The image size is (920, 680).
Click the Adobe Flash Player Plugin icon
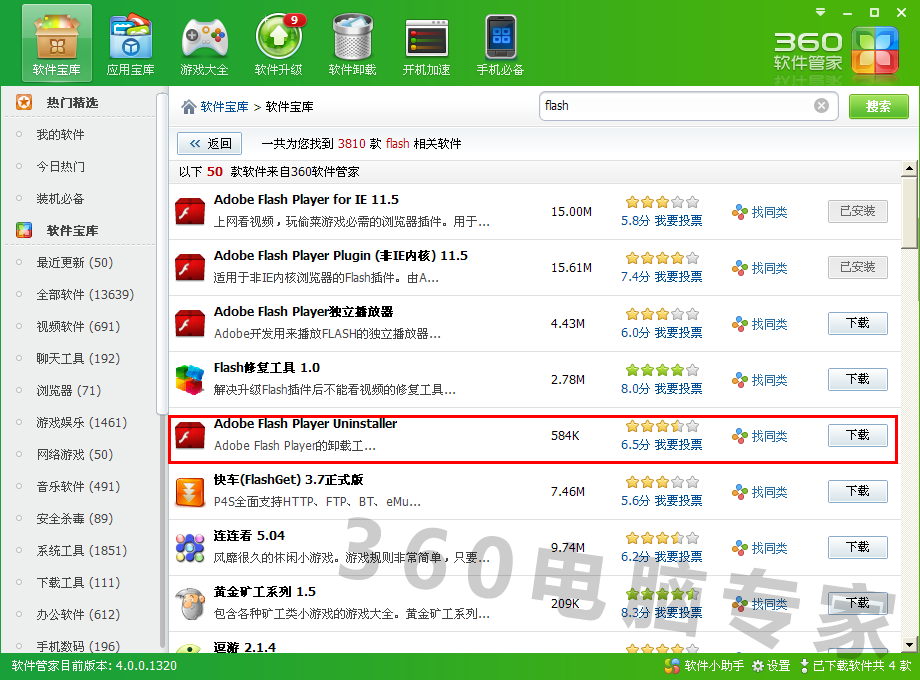[x=190, y=268]
